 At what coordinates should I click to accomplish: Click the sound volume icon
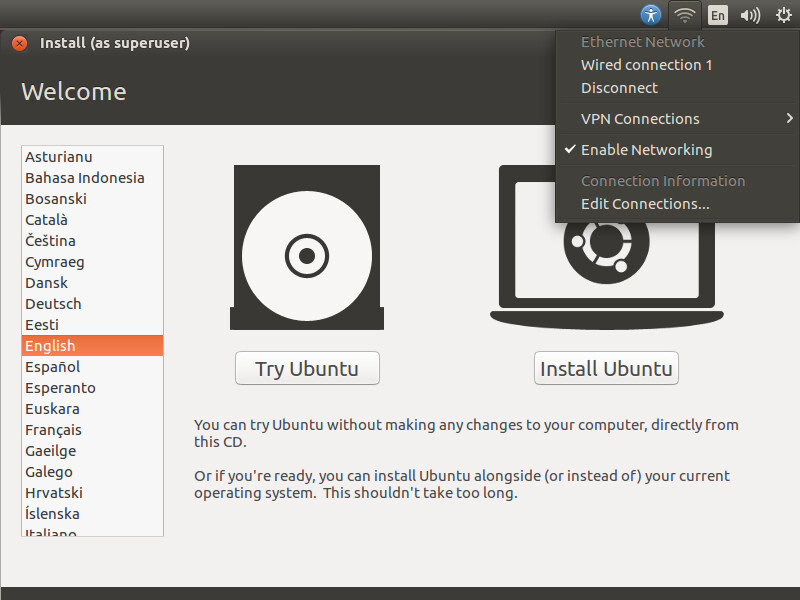750,15
